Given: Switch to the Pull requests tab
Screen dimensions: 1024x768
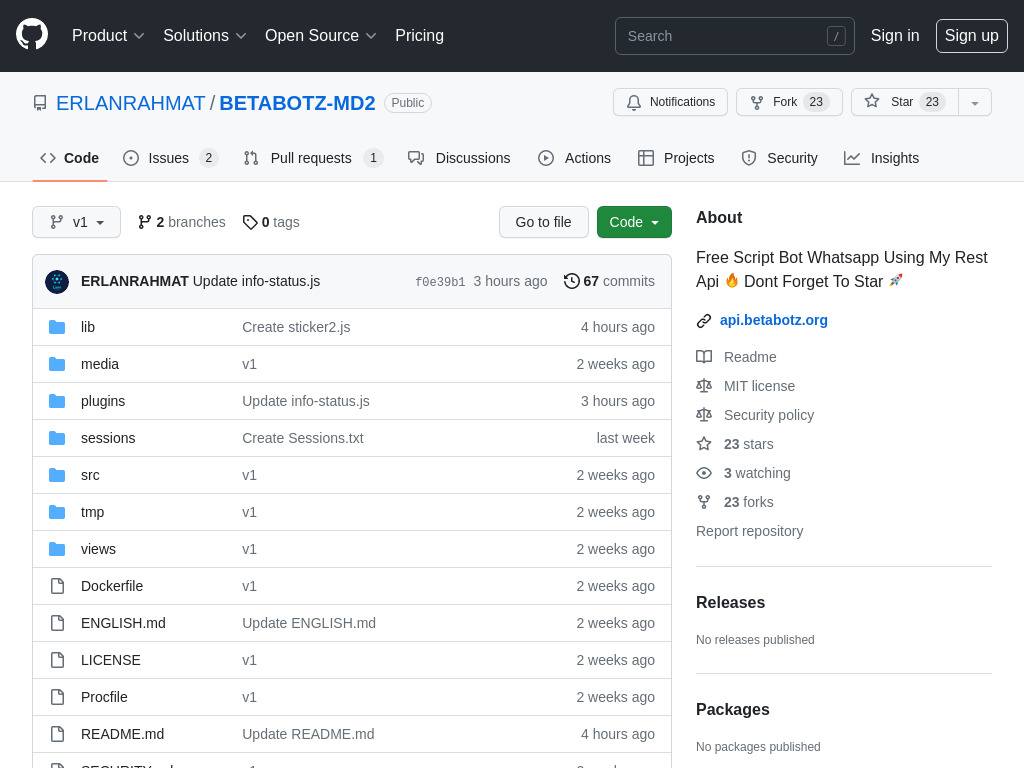Looking at the screenshot, I should tap(312, 158).
